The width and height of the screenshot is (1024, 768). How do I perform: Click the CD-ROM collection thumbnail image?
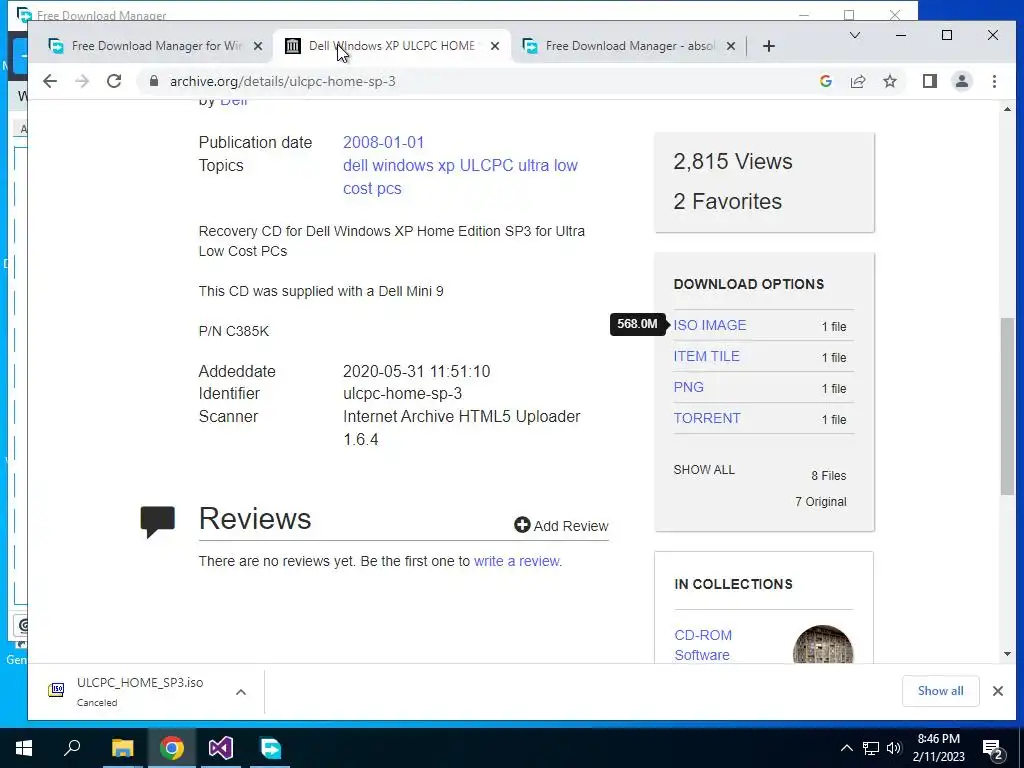click(x=823, y=645)
